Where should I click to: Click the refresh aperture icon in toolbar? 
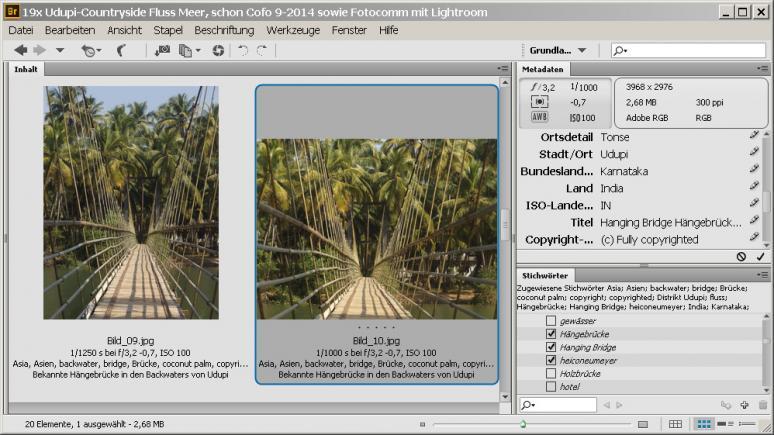pyautogui.click(x=218, y=50)
